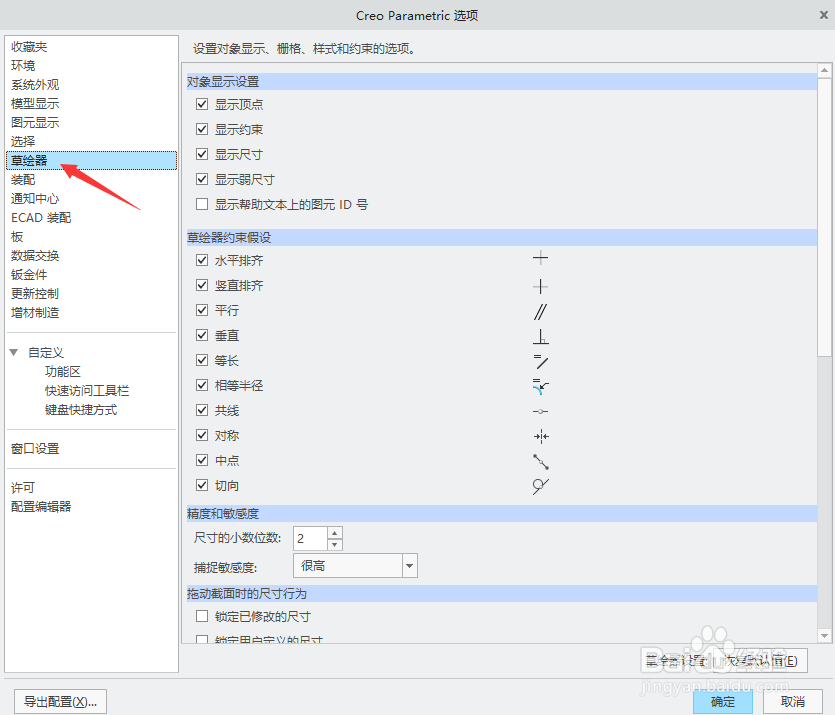
Task: Click the 尺寸的小数位数 input field
Action: (x=310, y=538)
